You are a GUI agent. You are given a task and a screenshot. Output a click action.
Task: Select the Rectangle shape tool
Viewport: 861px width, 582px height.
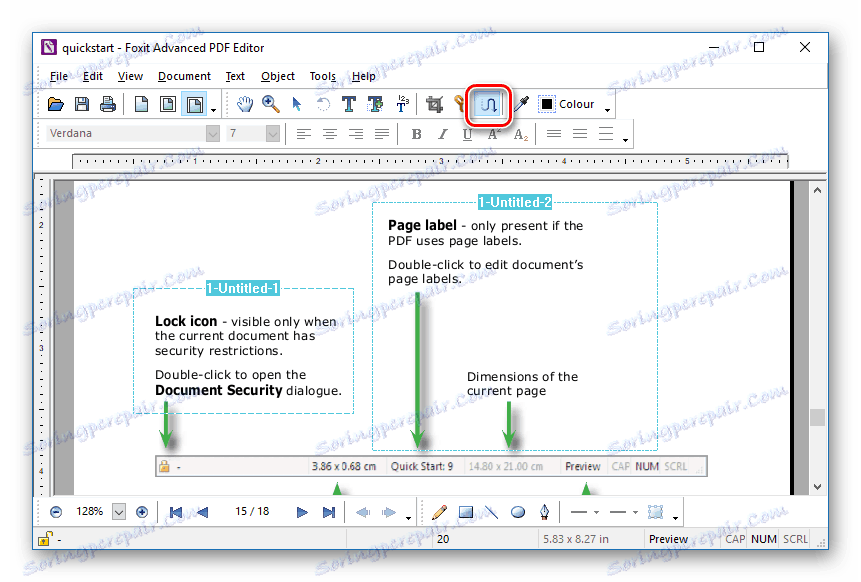coord(466,512)
